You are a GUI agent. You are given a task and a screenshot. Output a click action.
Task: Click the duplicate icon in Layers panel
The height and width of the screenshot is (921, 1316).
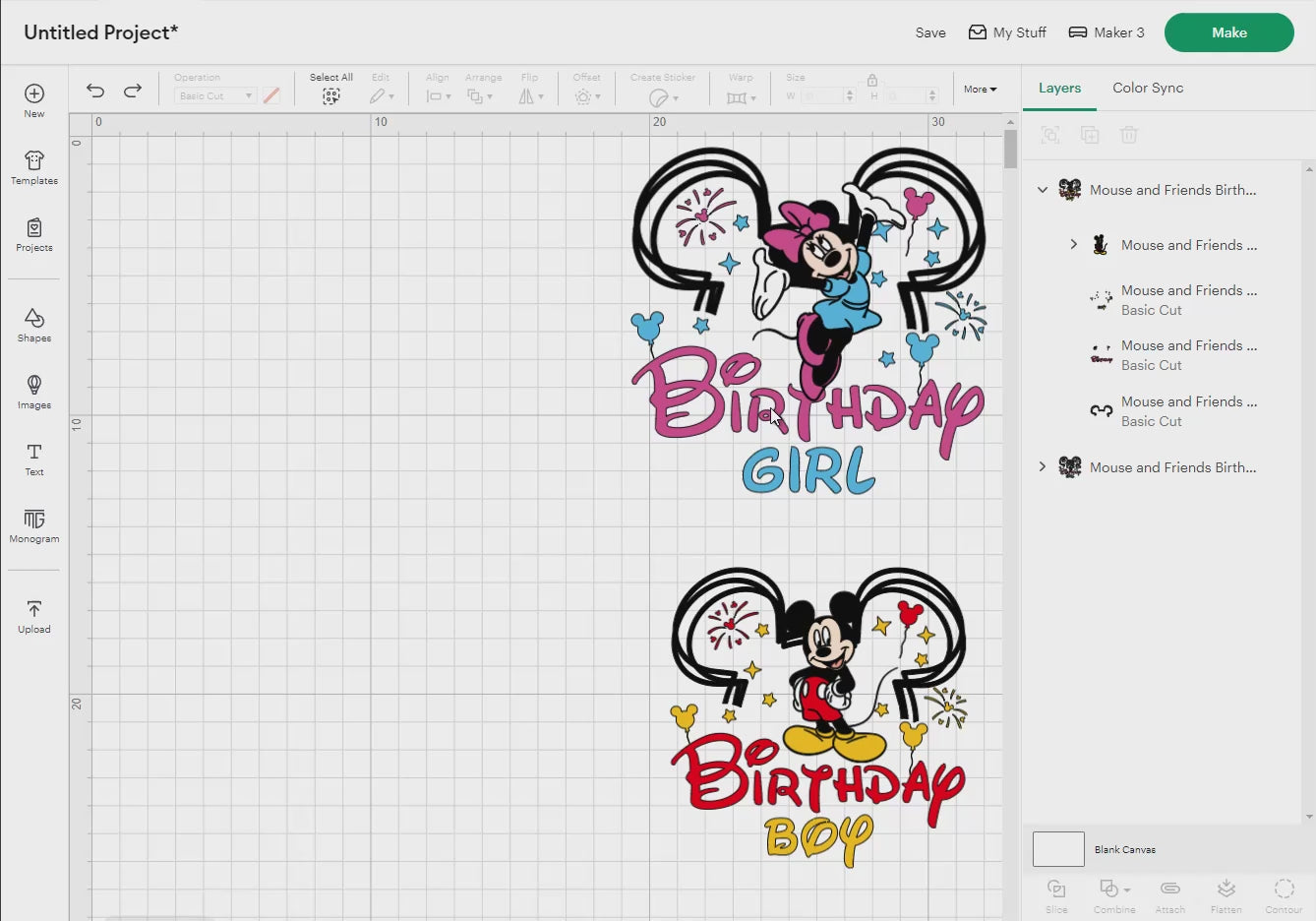tap(1090, 135)
